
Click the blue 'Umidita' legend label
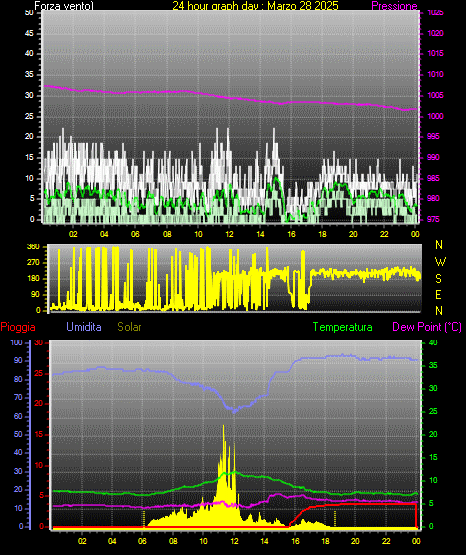tap(84, 327)
